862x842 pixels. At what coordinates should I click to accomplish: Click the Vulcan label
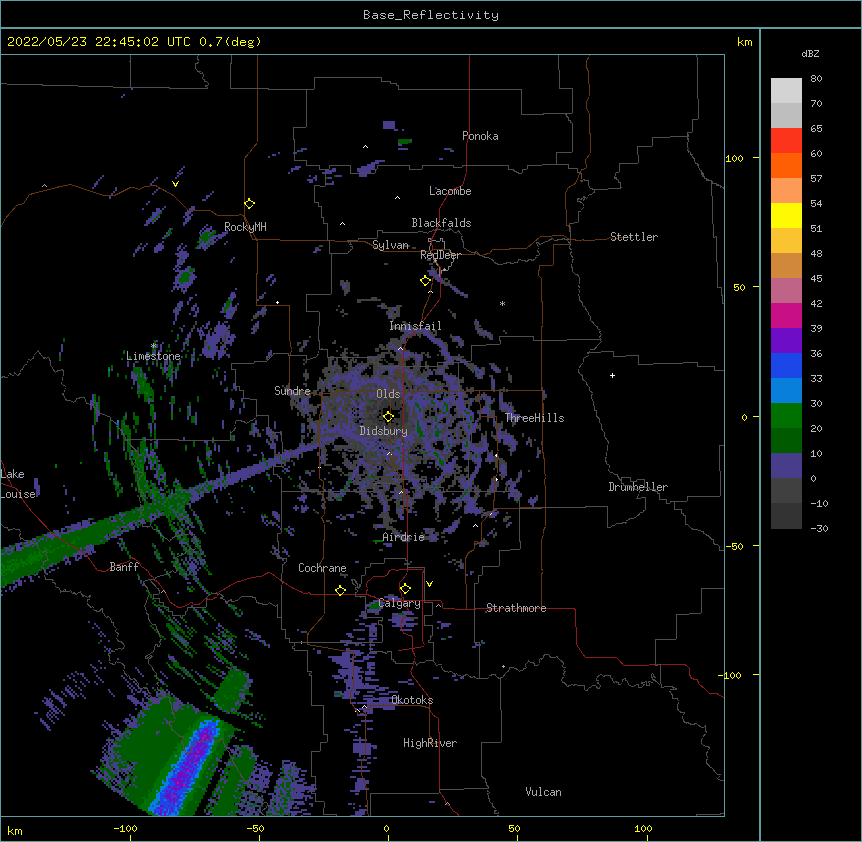[x=543, y=792]
